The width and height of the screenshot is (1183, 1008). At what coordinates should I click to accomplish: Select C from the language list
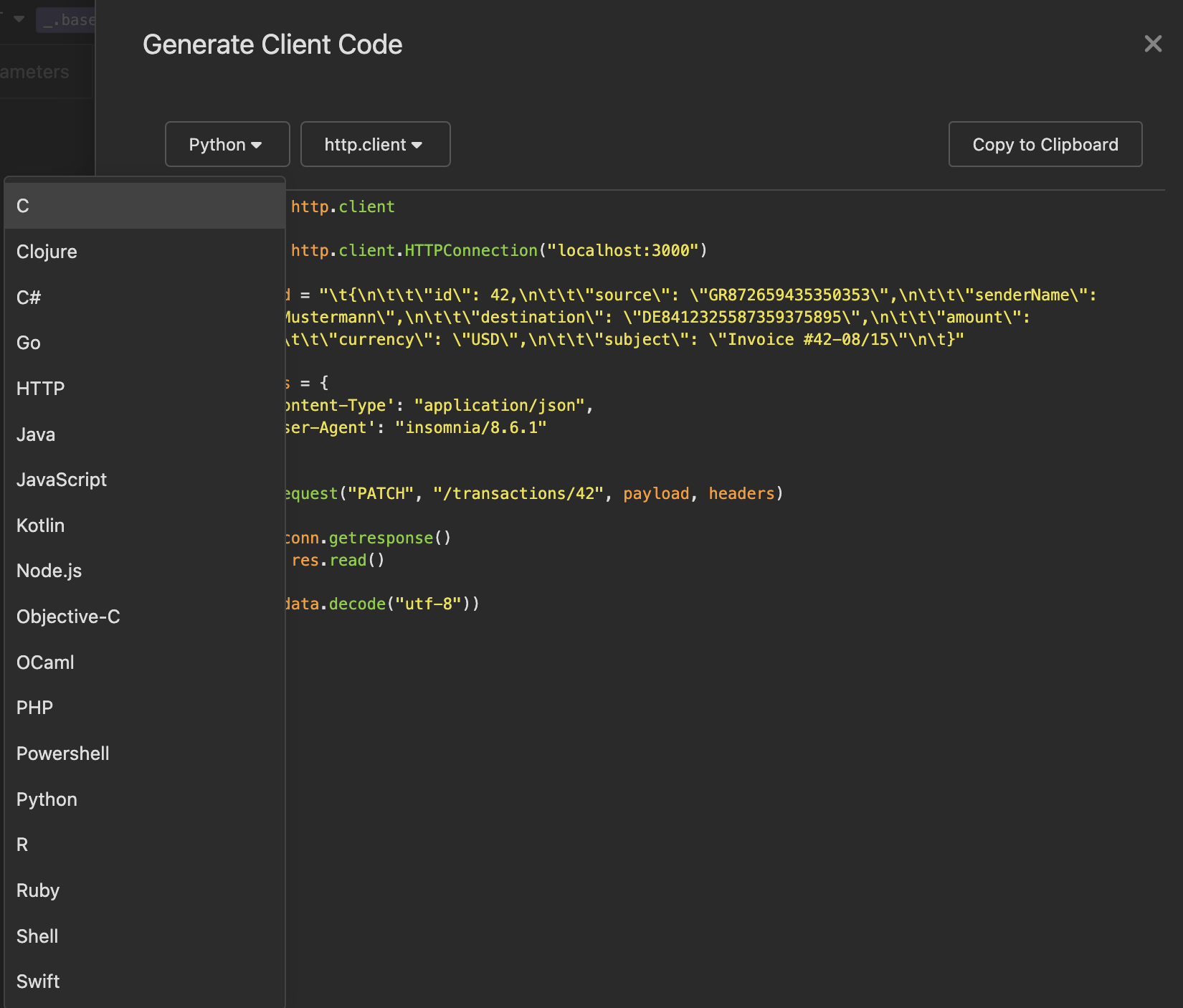point(145,206)
